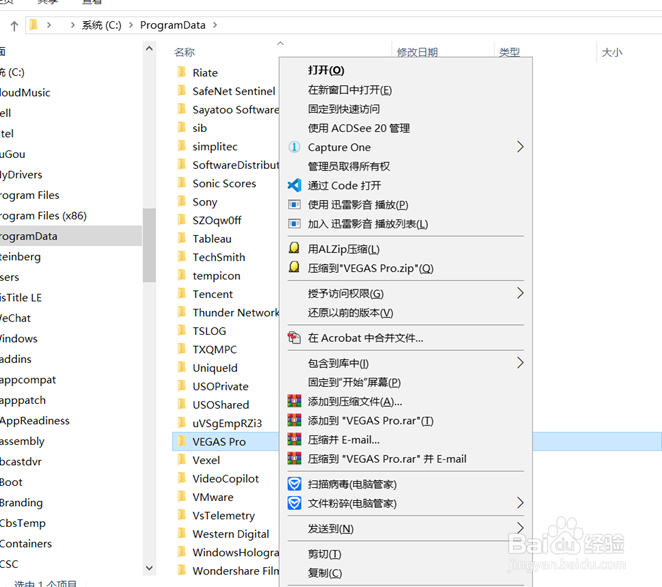
Task: Click the Riate folder icon
Action: pos(182,72)
